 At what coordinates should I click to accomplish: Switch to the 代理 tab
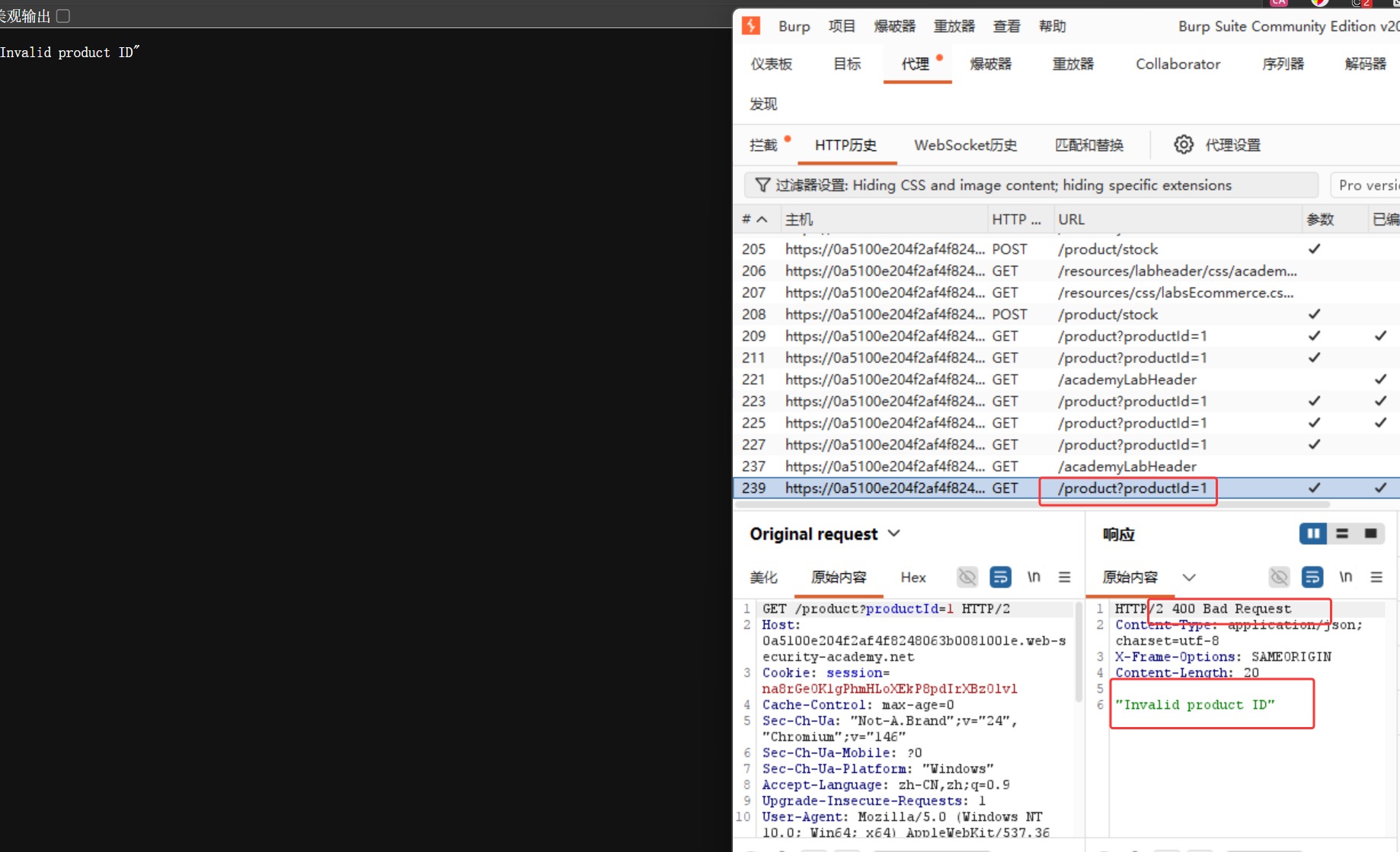tap(916, 64)
